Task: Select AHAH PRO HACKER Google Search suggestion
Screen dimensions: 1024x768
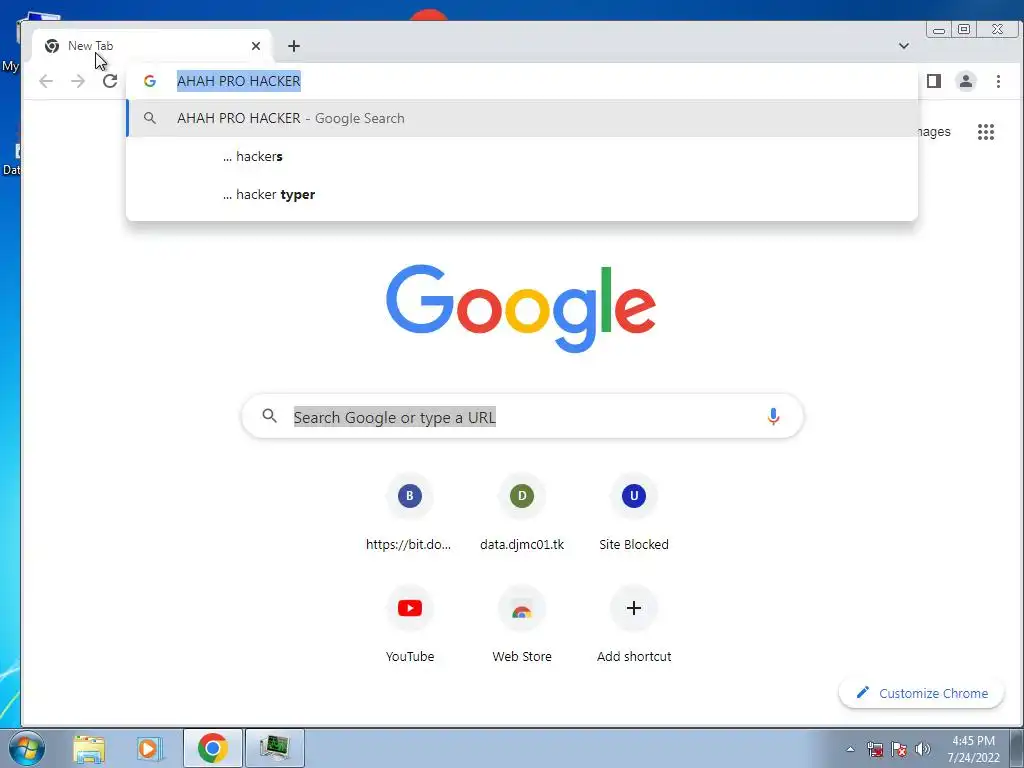Action: point(522,118)
